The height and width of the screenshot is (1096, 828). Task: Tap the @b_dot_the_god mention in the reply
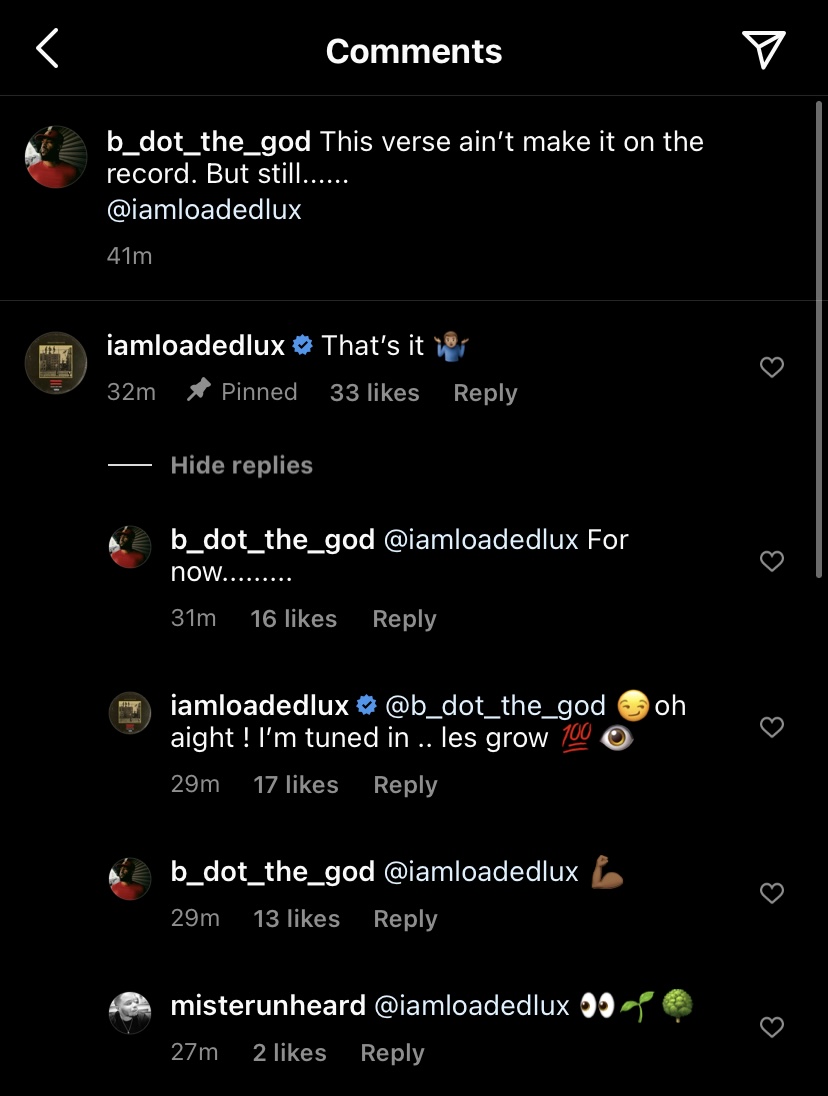tap(495, 706)
